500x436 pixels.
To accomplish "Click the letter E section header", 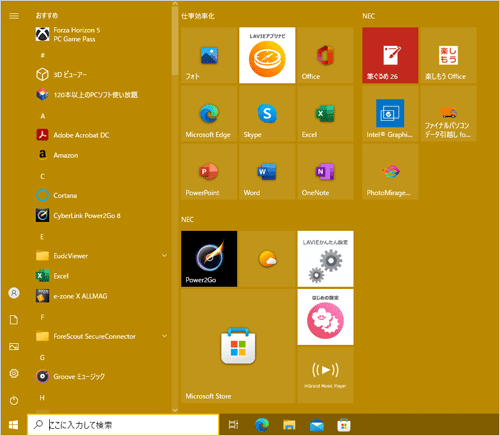I will [42, 237].
